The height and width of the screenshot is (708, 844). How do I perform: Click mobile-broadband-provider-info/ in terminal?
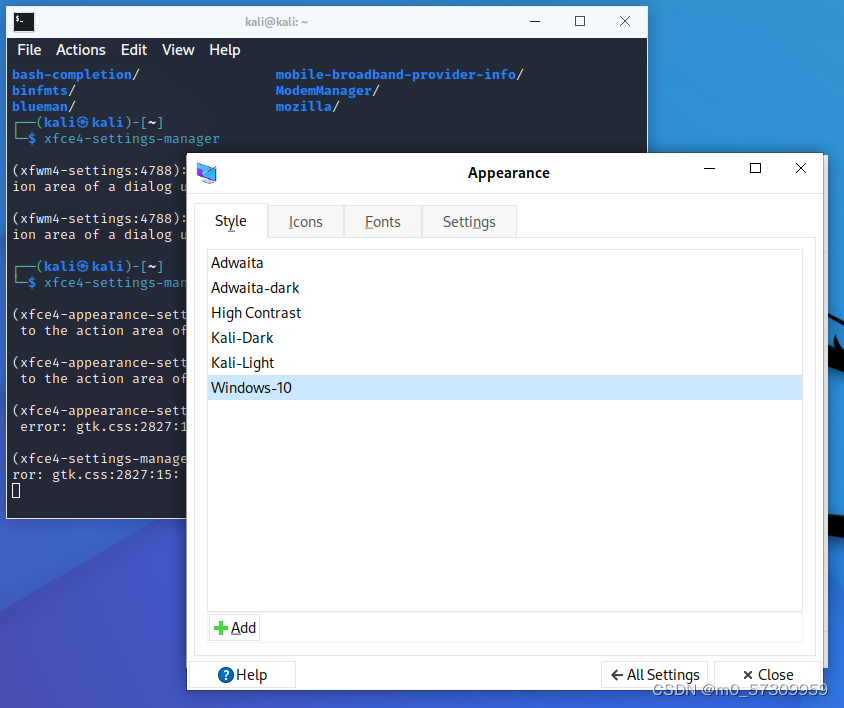(x=399, y=74)
